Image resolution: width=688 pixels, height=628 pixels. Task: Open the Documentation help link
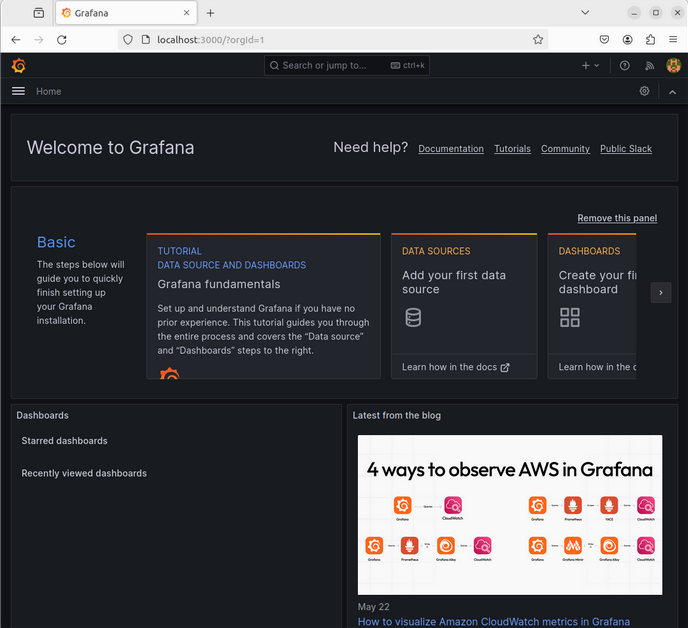pos(451,149)
